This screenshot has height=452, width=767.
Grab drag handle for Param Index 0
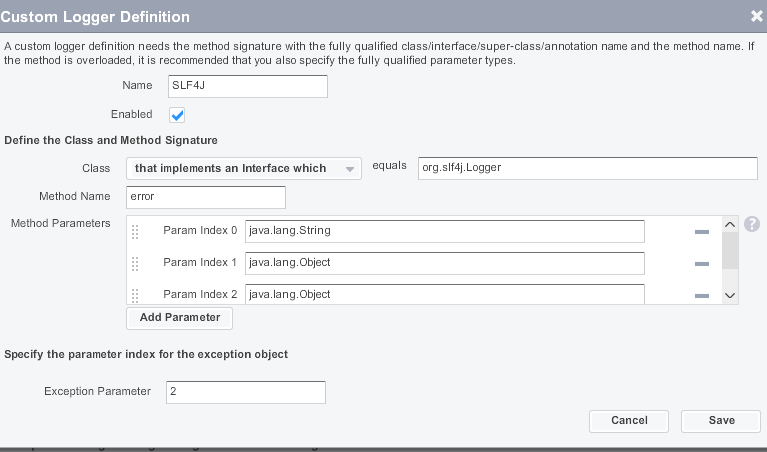click(x=136, y=231)
